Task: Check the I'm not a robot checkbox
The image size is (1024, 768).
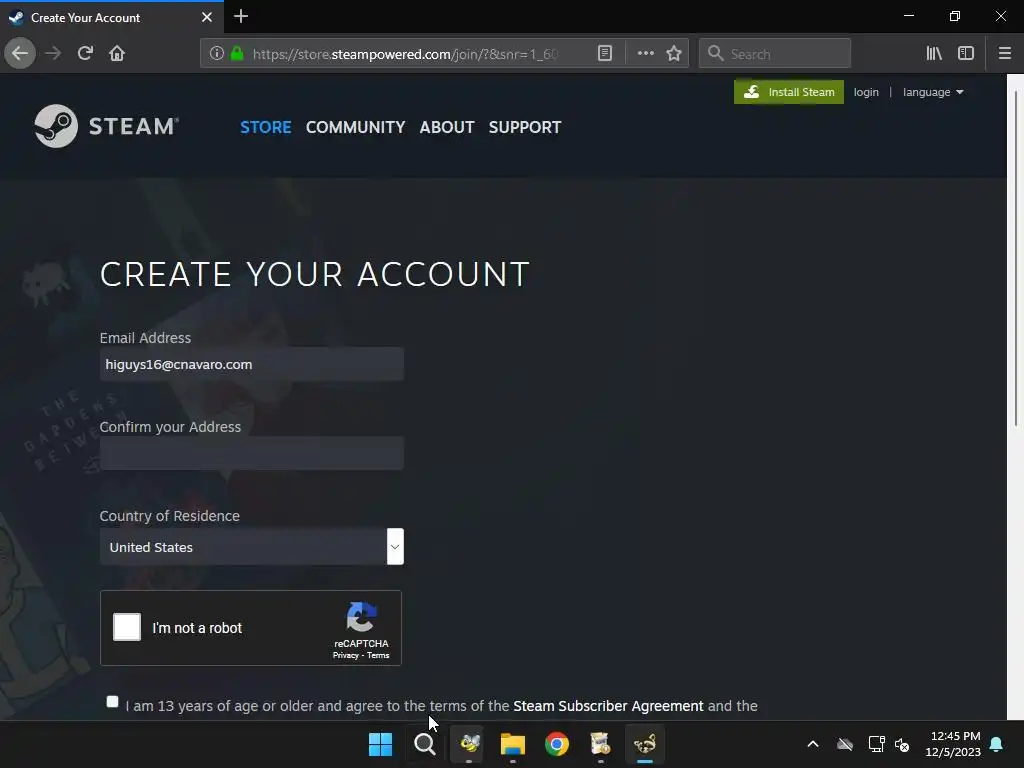Action: click(127, 627)
